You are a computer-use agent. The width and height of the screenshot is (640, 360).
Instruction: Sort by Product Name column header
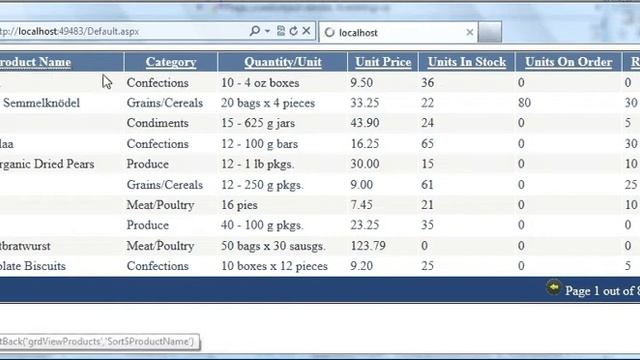(36, 62)
